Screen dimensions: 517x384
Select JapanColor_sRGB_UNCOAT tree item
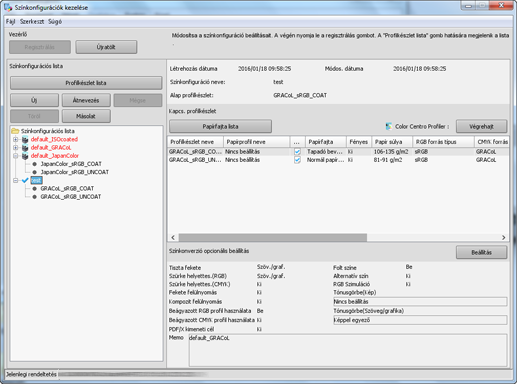tap(75, 172)
